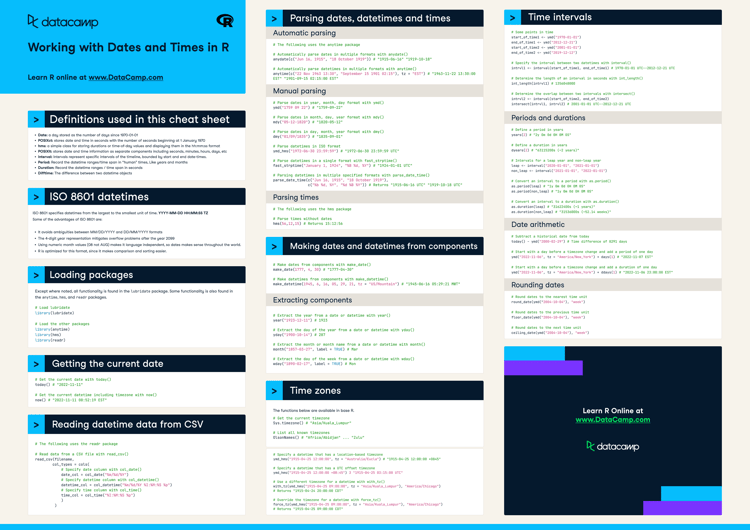Click the Time intervals heading
Screen dimensions: 750x530
pos(560,17)
